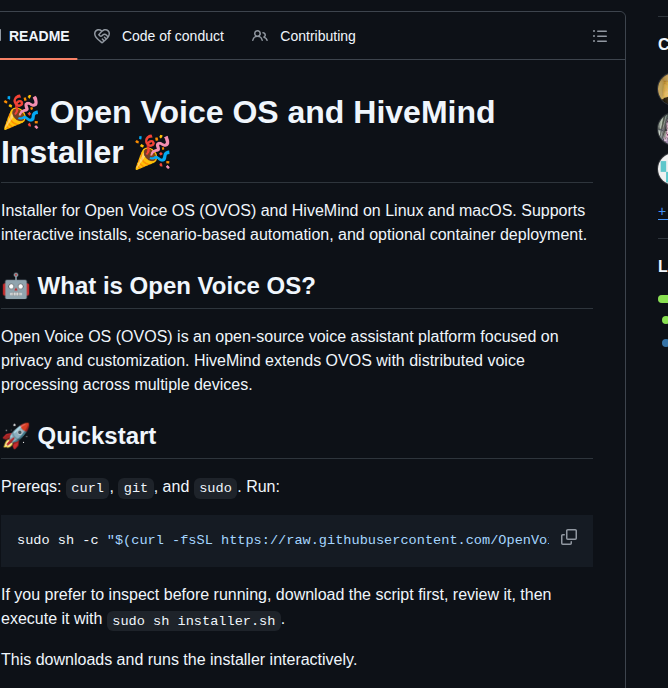Click the What is Open Voice OS? heading

coord(176,286)
